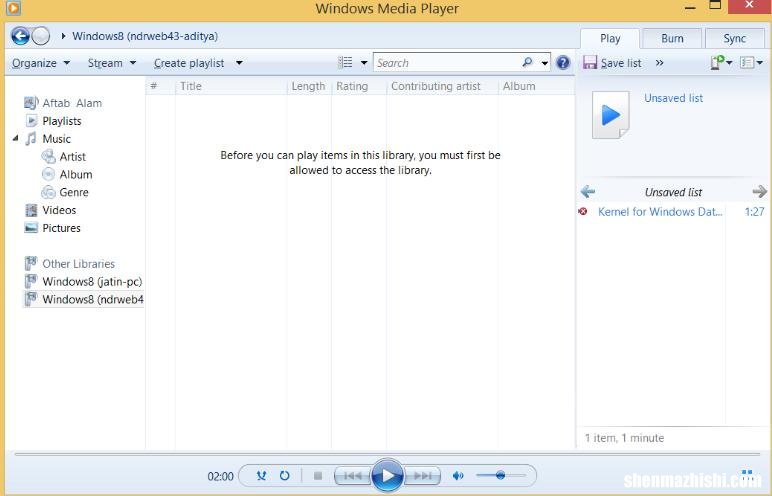772x496 pixels.
Task: Click the 02:00 elapsed time display
Action: tap(220, 476)
